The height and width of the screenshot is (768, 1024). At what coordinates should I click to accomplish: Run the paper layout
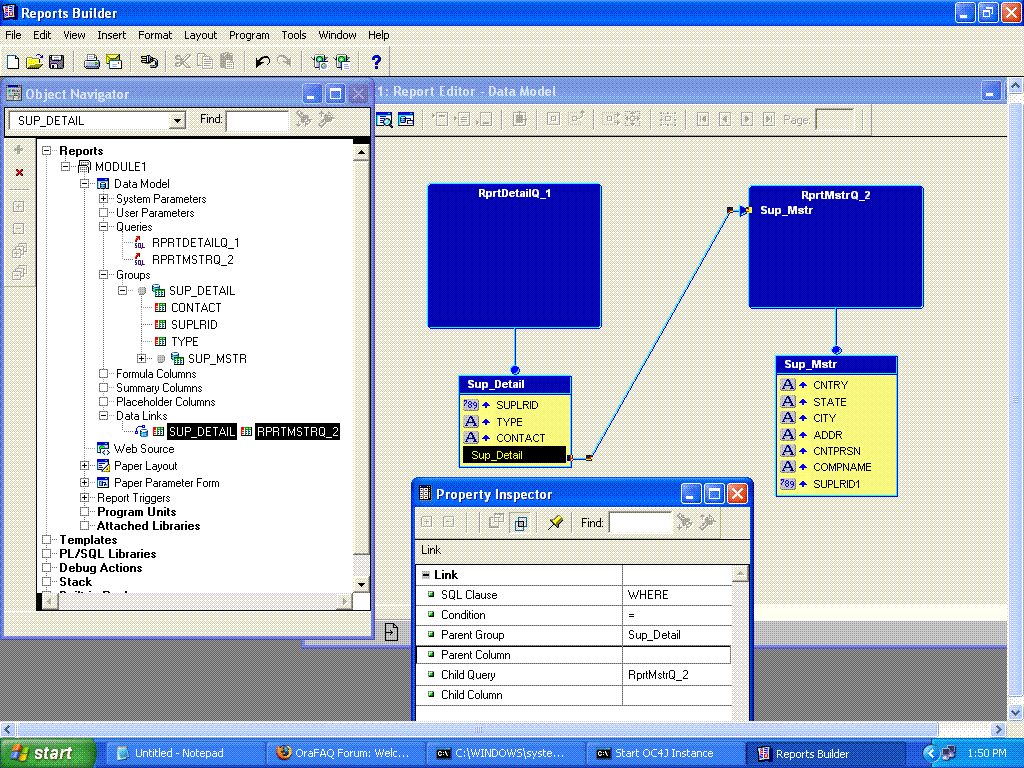coord(320,62)
